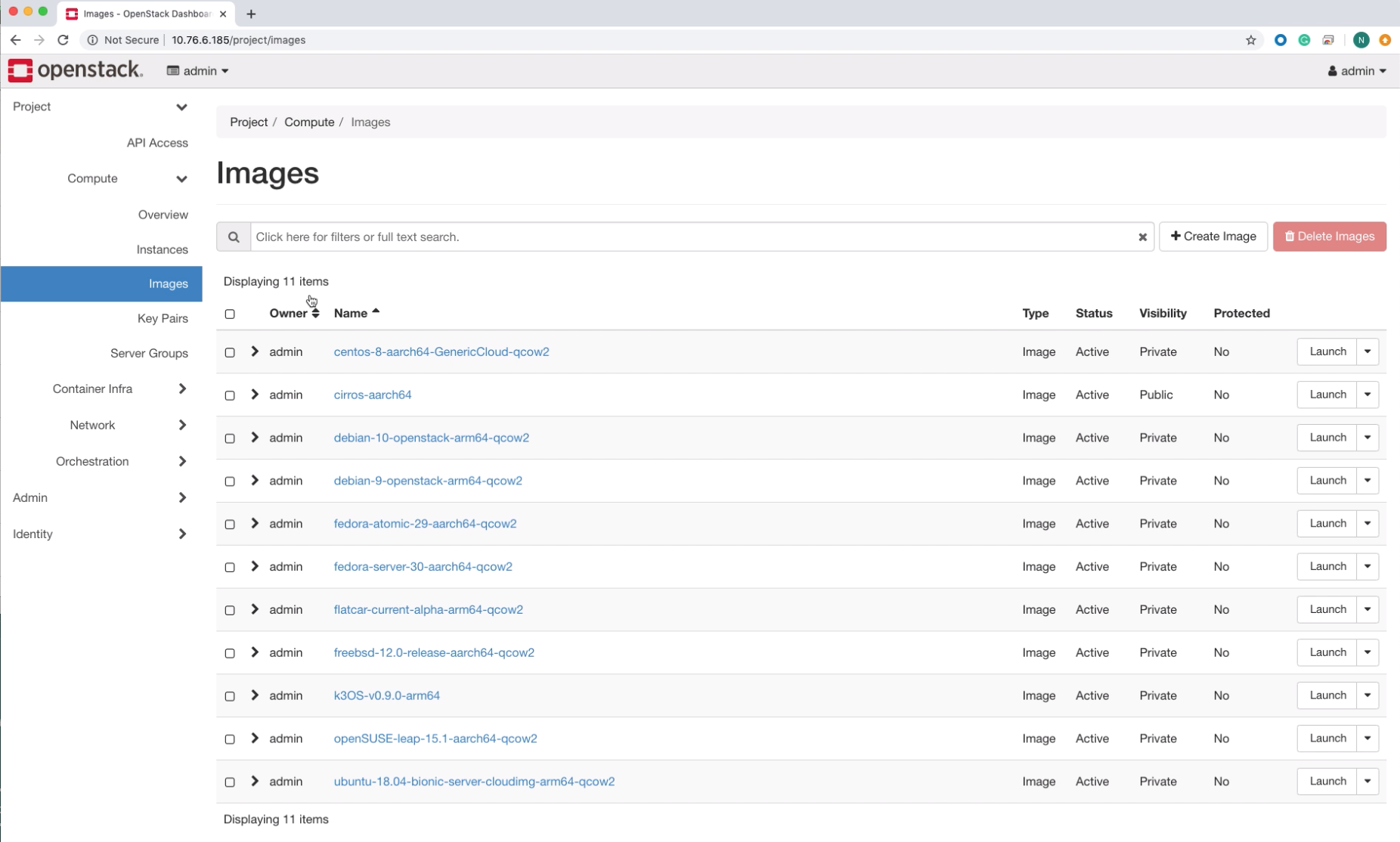Image resolution: width=1400 pixels, height=842 pixels.
Task: Click the browser address bar URL
Action: (238, 40)
